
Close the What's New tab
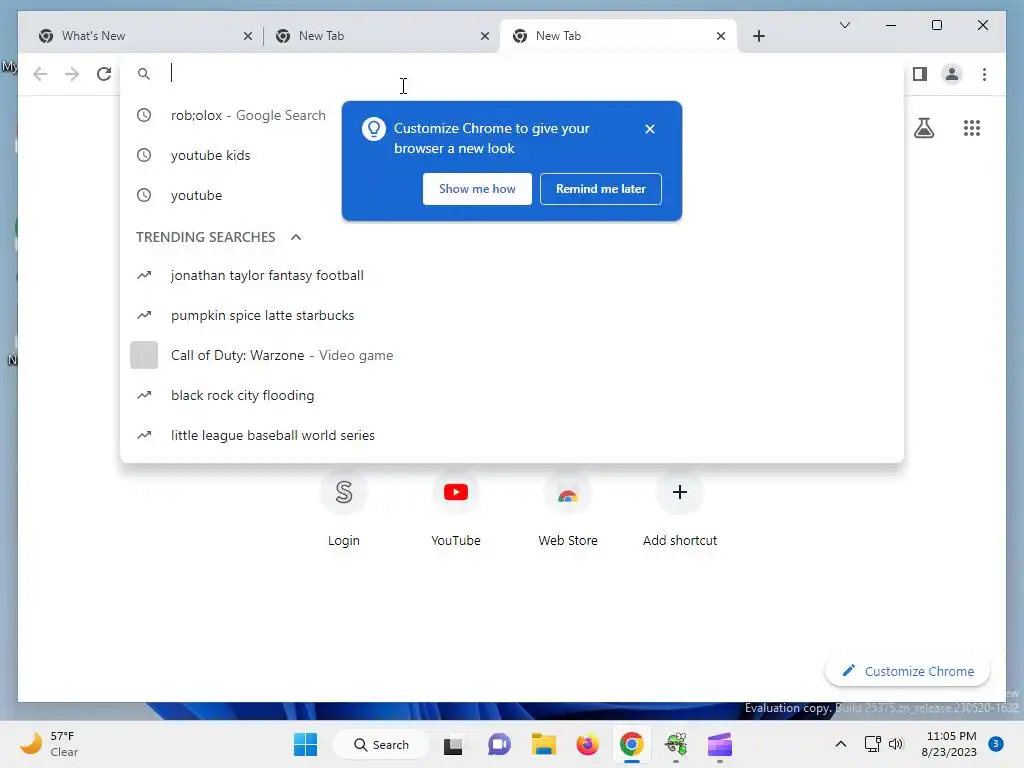(248, 36)
